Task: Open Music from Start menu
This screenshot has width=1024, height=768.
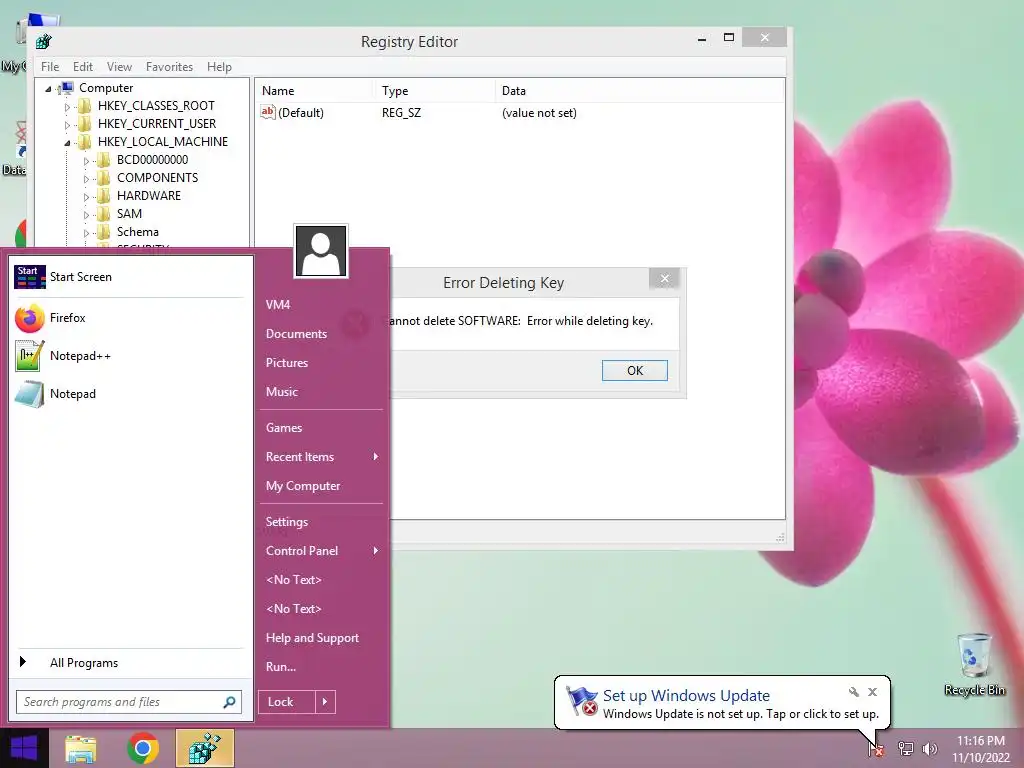Action: [281, 392]
